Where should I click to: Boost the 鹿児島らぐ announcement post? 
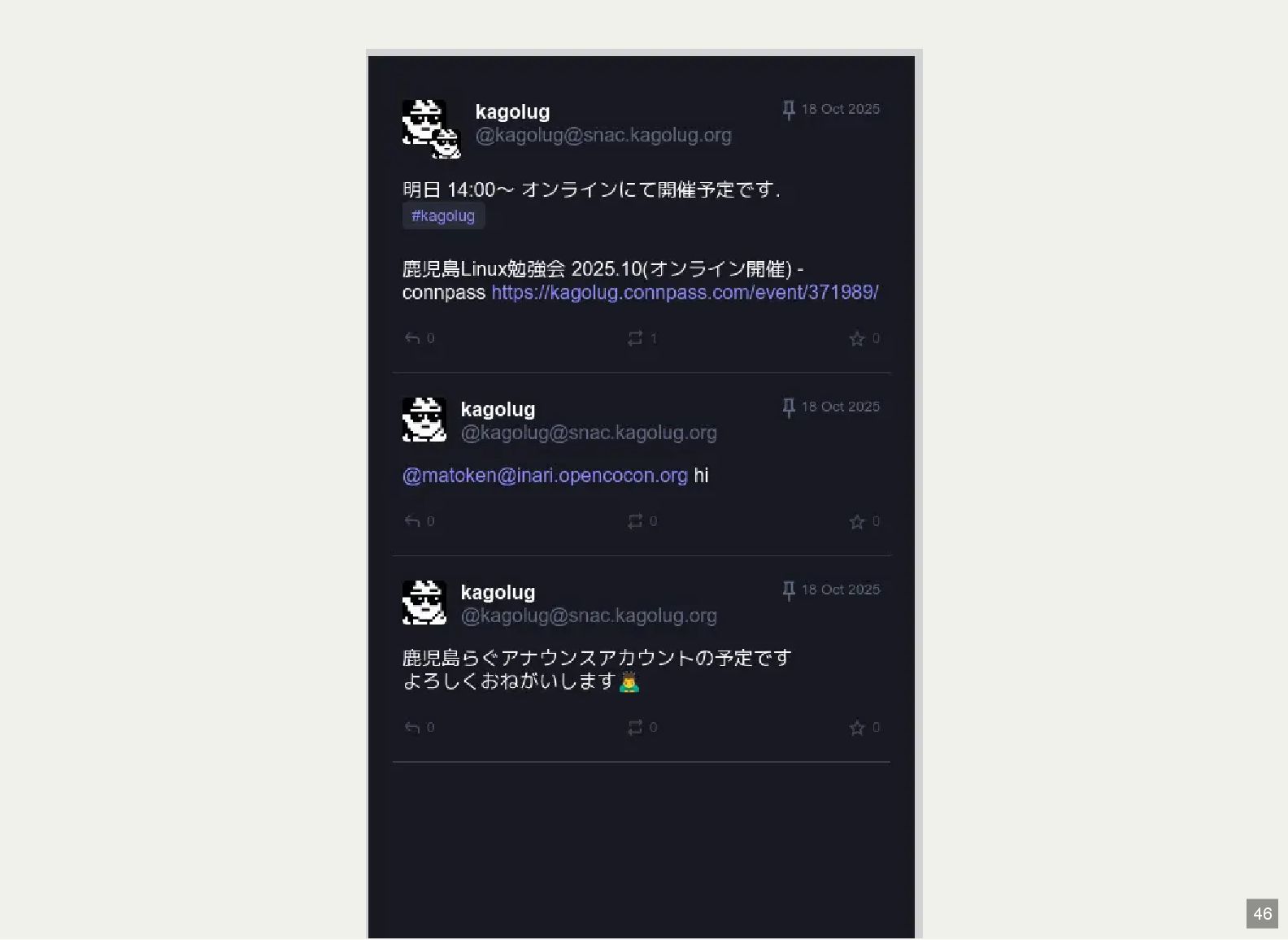coord(635,728)
